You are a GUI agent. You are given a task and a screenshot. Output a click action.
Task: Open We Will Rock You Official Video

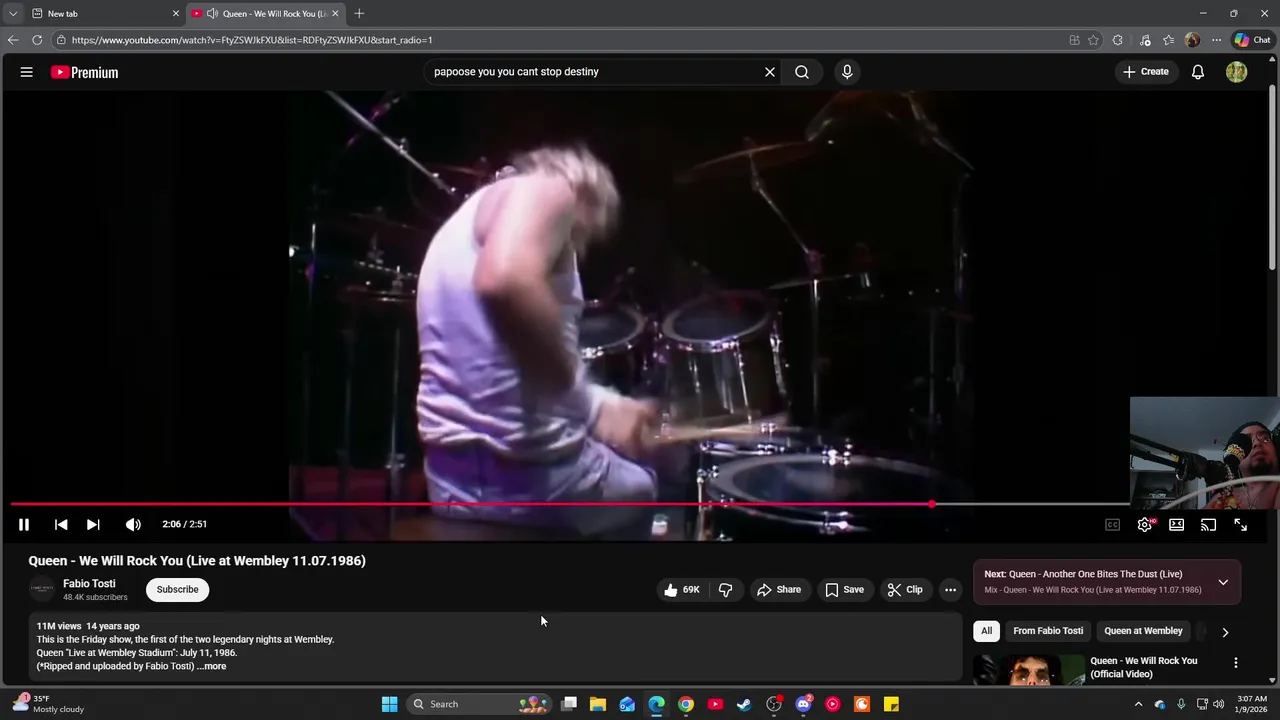click(x=1143, y=667)
